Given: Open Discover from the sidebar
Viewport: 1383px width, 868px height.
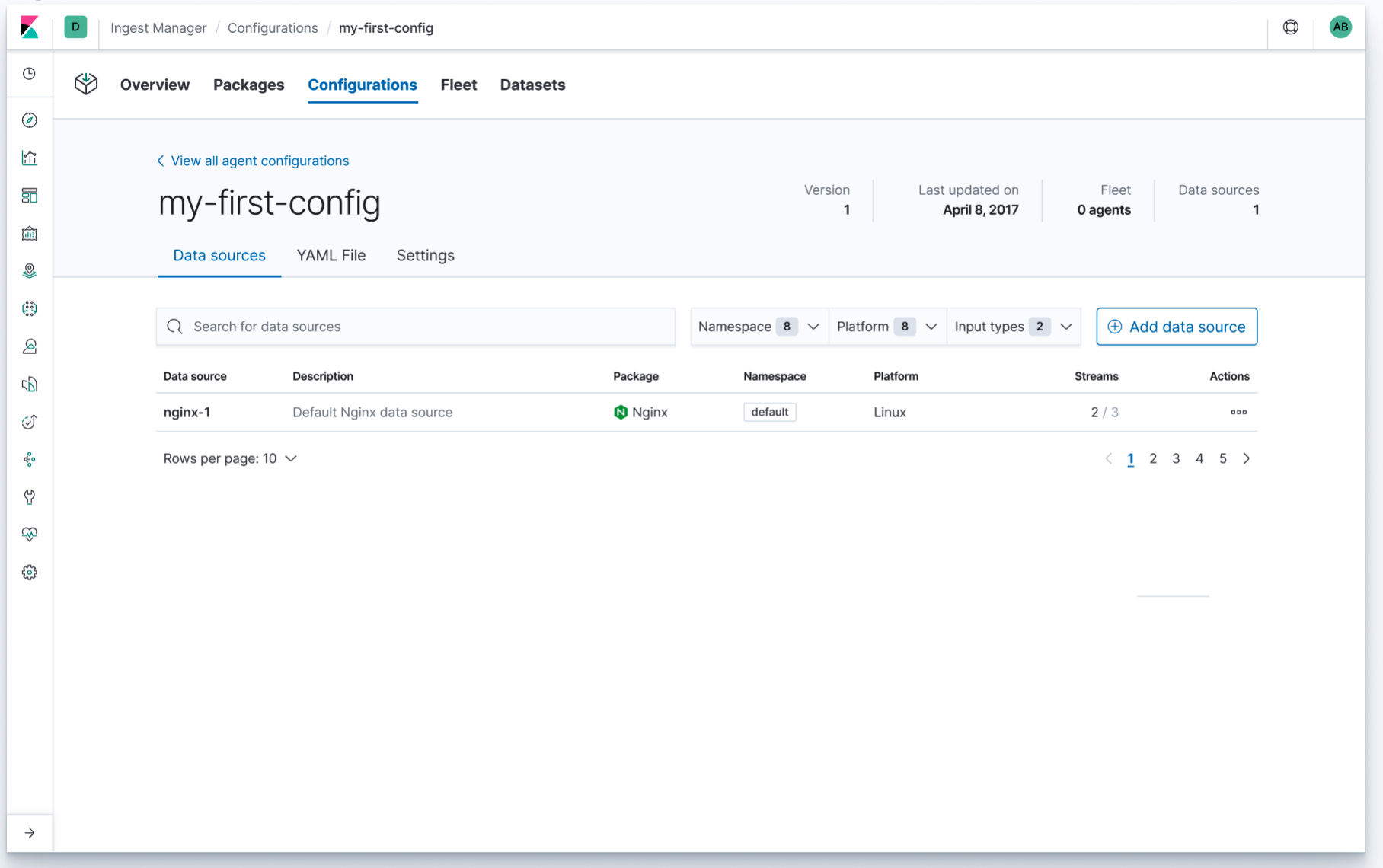Looking at the screenshot, I should coord(29,120).
